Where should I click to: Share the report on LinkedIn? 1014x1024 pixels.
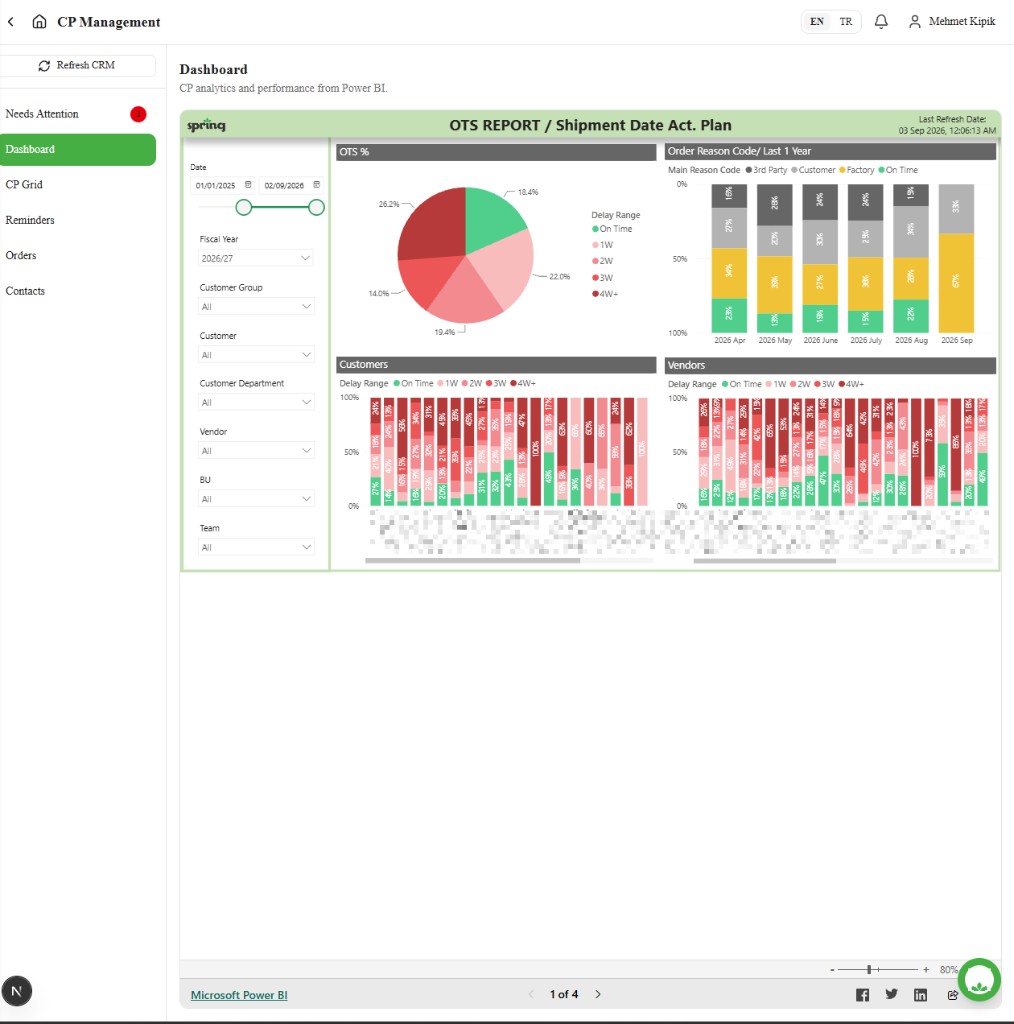coord(920,995)
